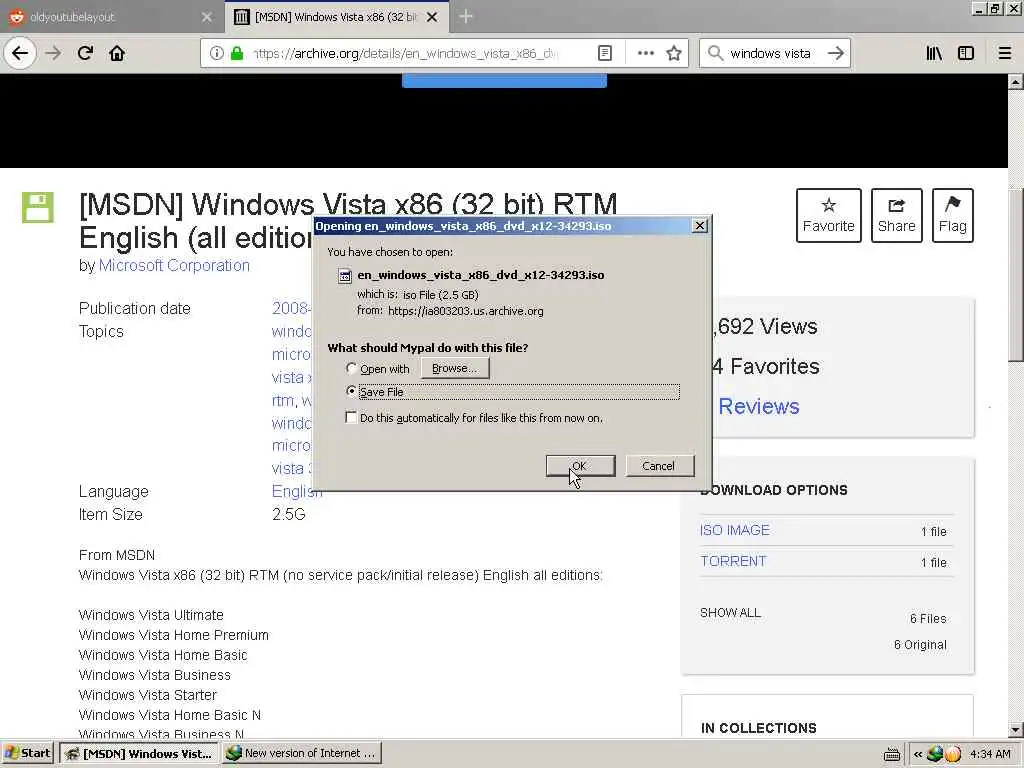The width and height of the screenshot is (1024, 768).
Task: Click SHOW ALL download files
Action: coord(730,613)
